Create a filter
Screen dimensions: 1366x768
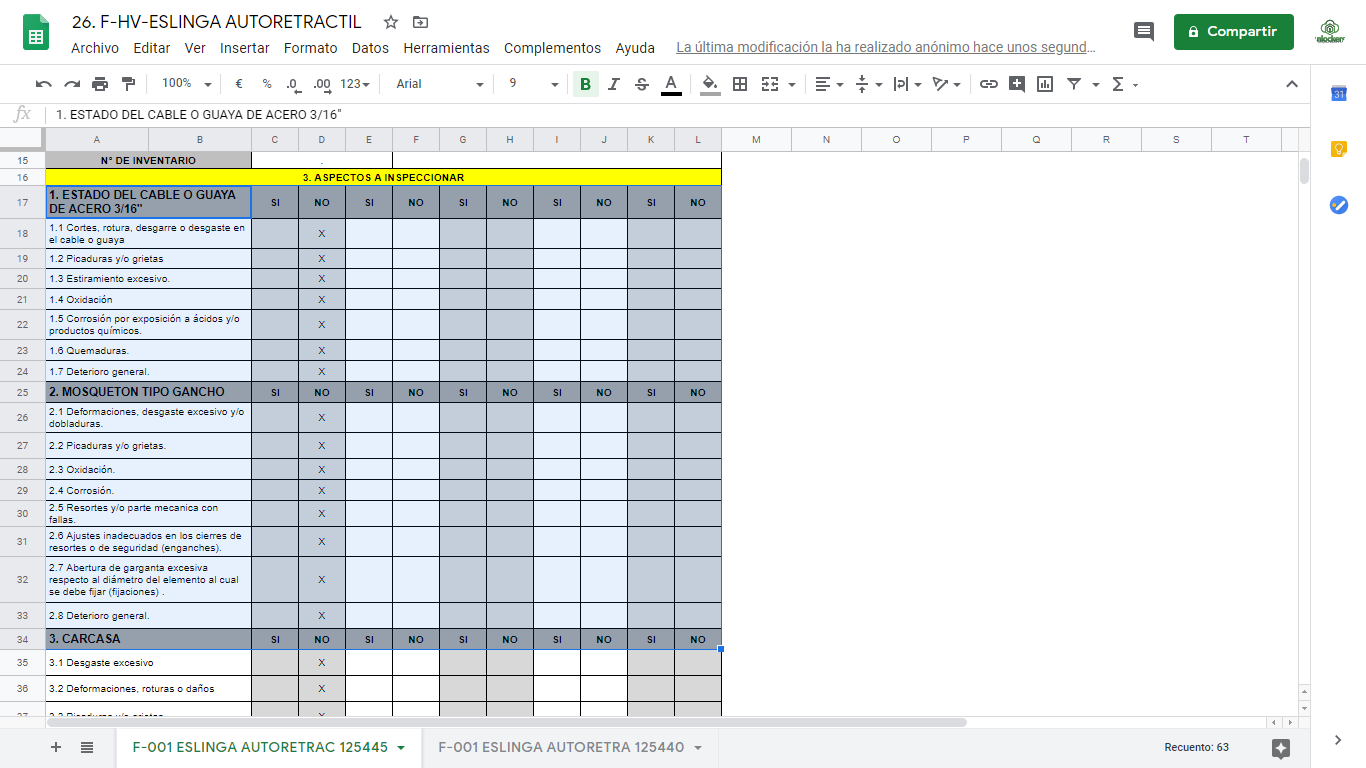1074,84
